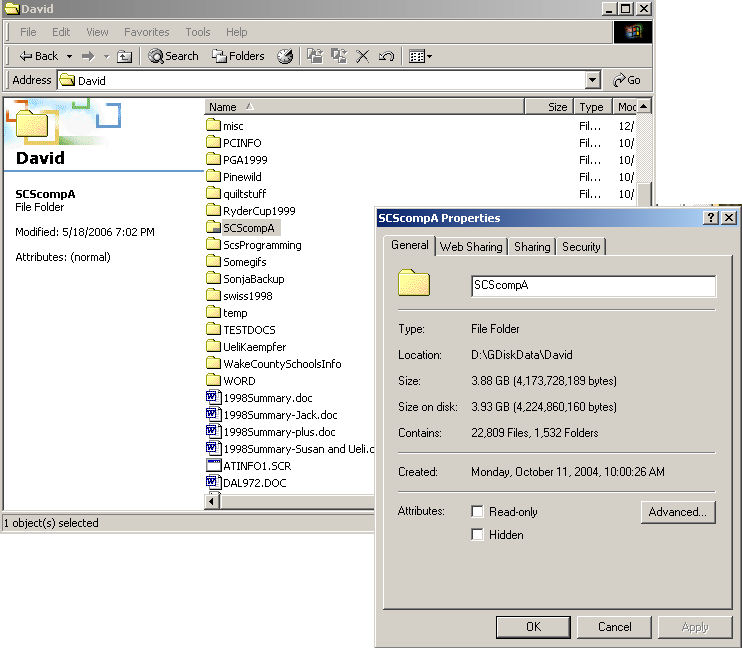Toggle the Folders pane in the toolbar
The width and height of the screenshot is (742, 648).
(x=238, y=57)
